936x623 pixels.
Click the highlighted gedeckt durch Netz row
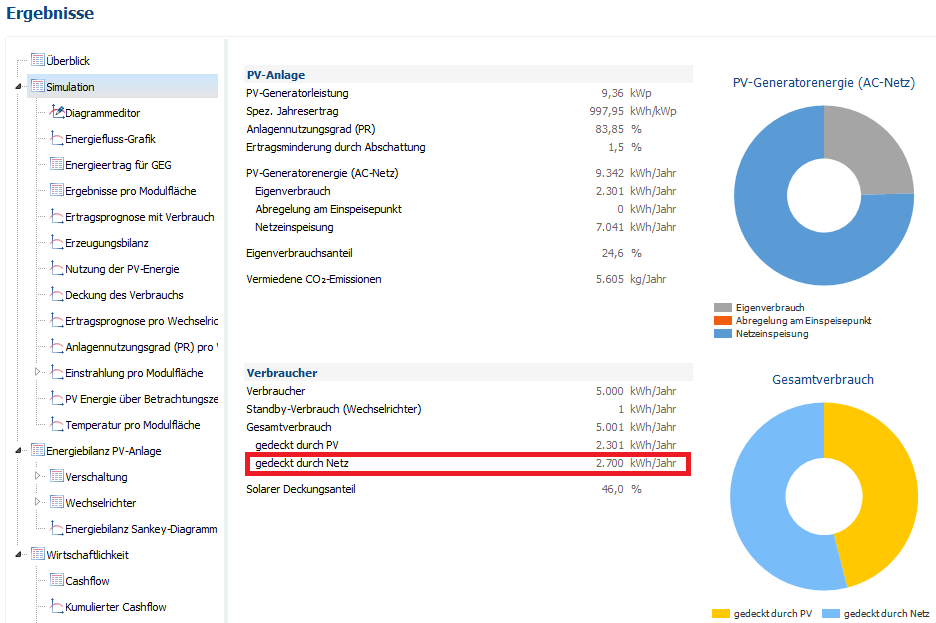[467, 463]
